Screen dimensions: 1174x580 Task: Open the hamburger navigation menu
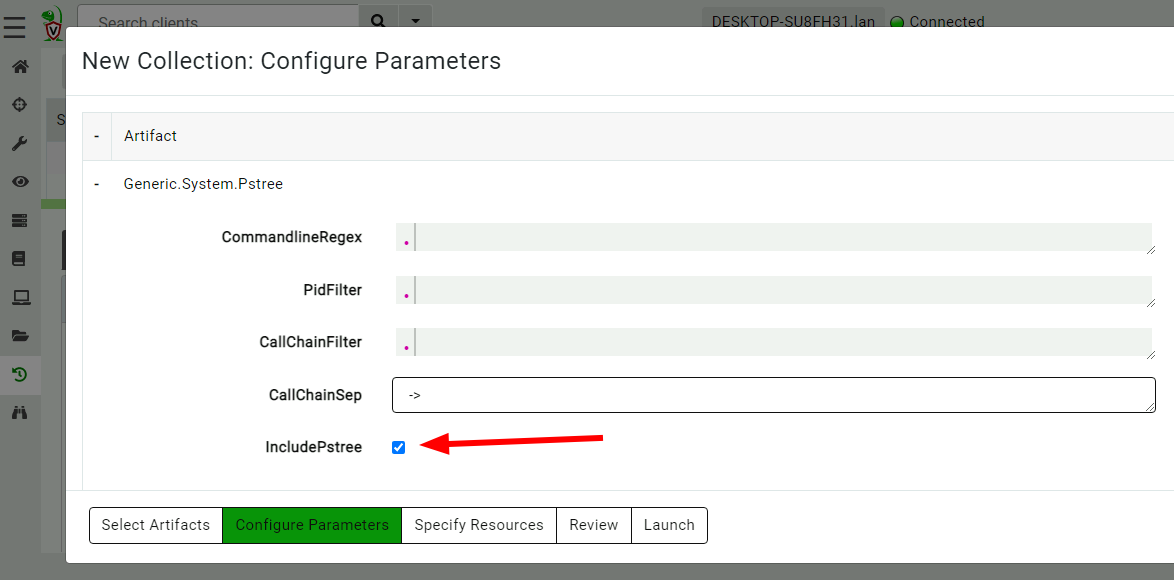pyautogui.click(x=14, y=27)
